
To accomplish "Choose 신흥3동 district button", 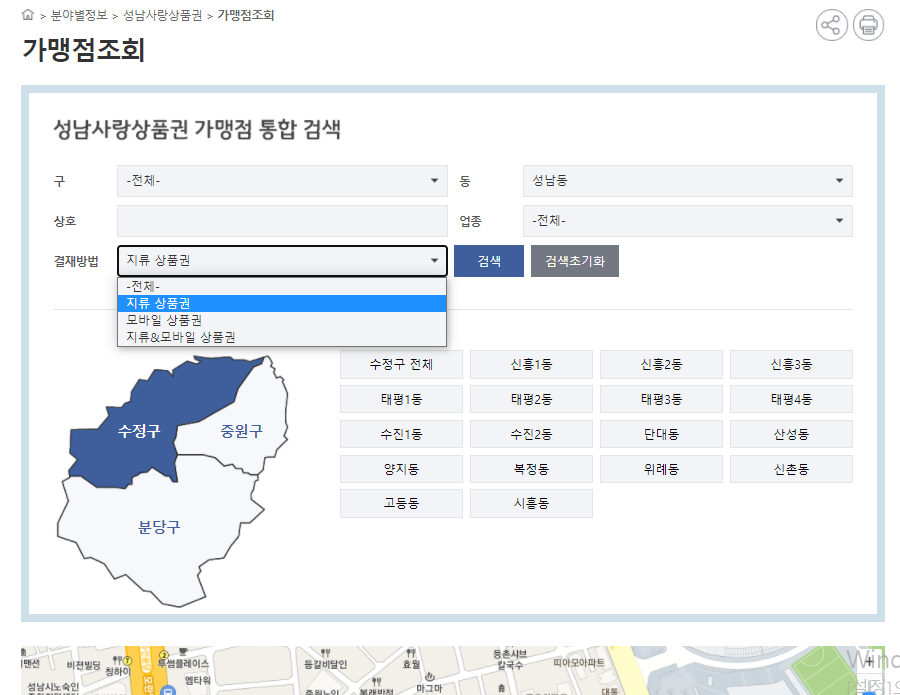I will click(792, 364).
